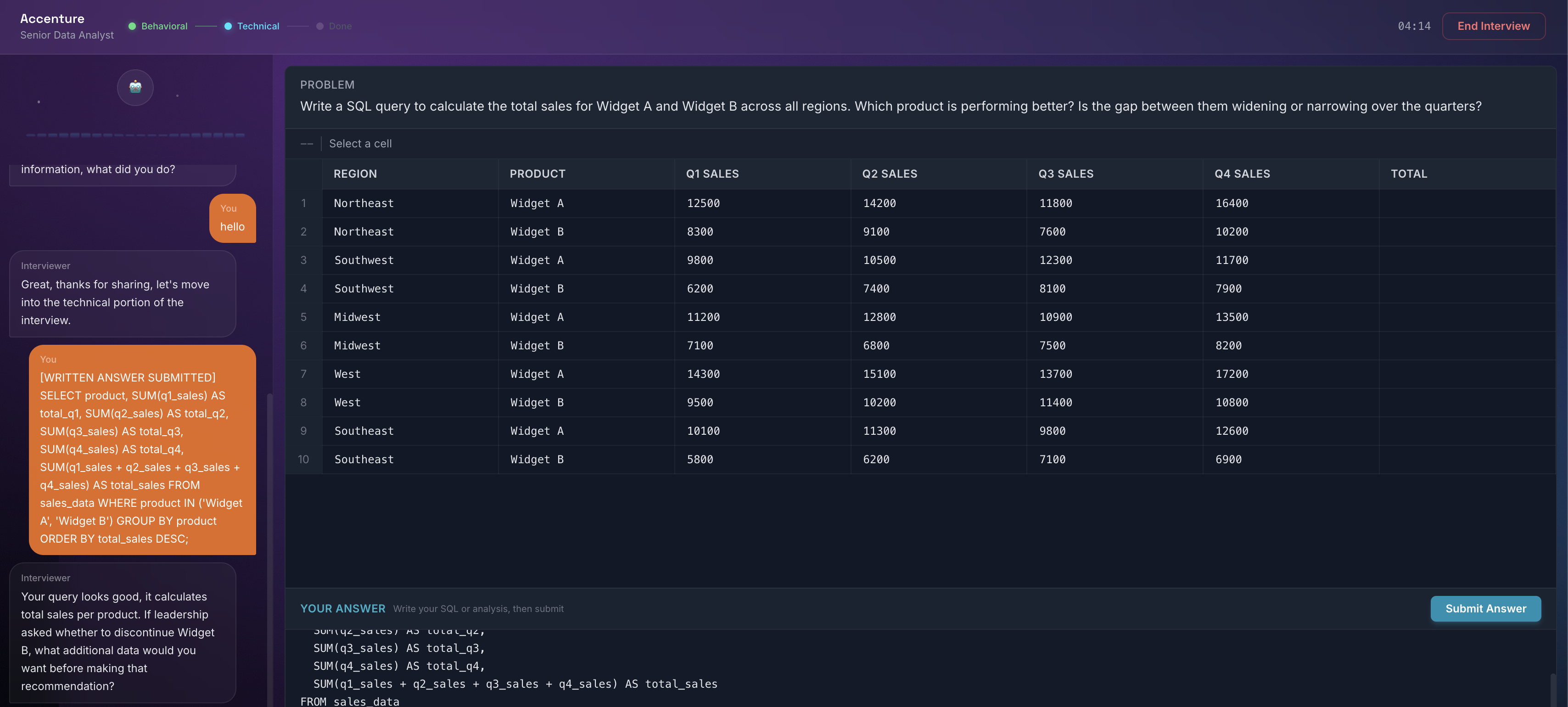
Task: Select the Behavioral stage label
Action: (x=164, y=26)
